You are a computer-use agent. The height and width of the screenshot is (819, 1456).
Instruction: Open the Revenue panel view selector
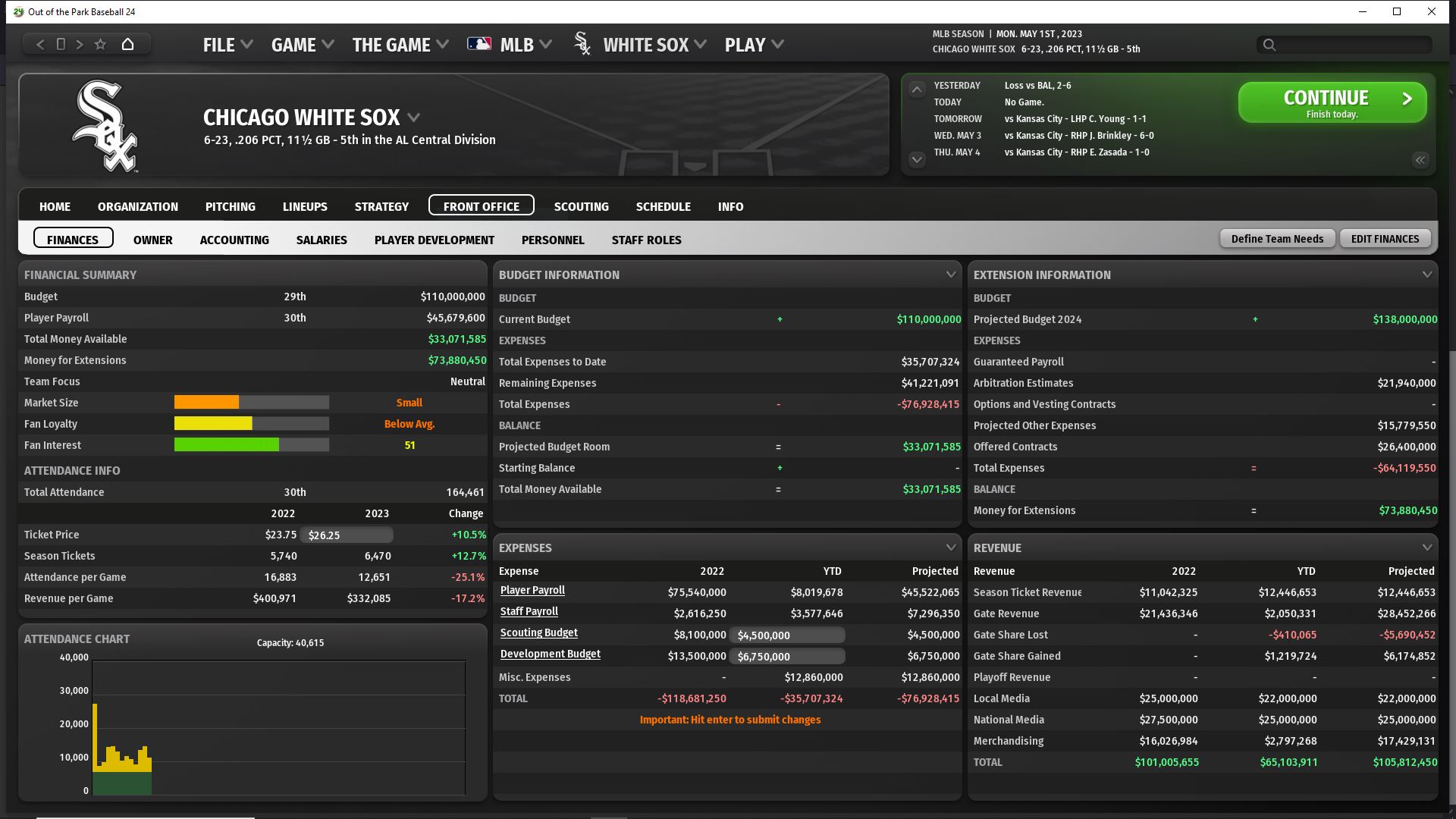pos(1426,548)
